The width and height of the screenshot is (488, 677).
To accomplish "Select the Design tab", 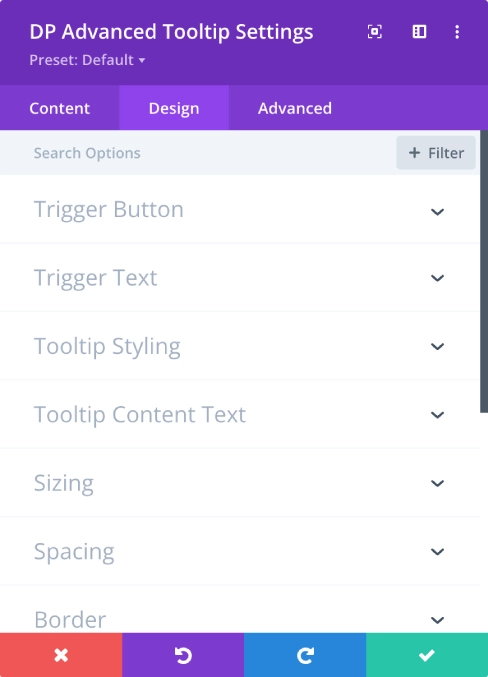I will [174, 108].
